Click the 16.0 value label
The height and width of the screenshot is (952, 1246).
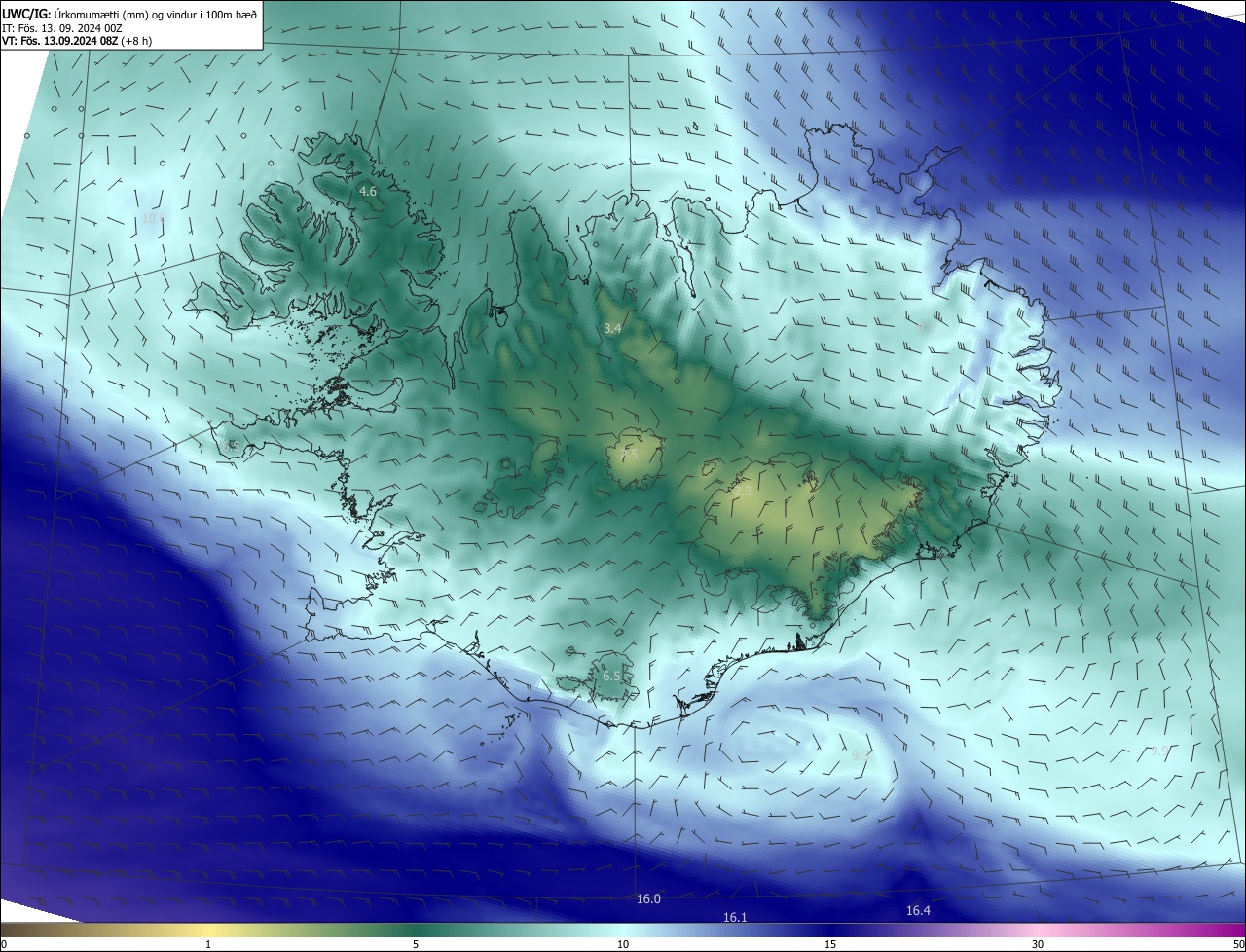point(648,899)
